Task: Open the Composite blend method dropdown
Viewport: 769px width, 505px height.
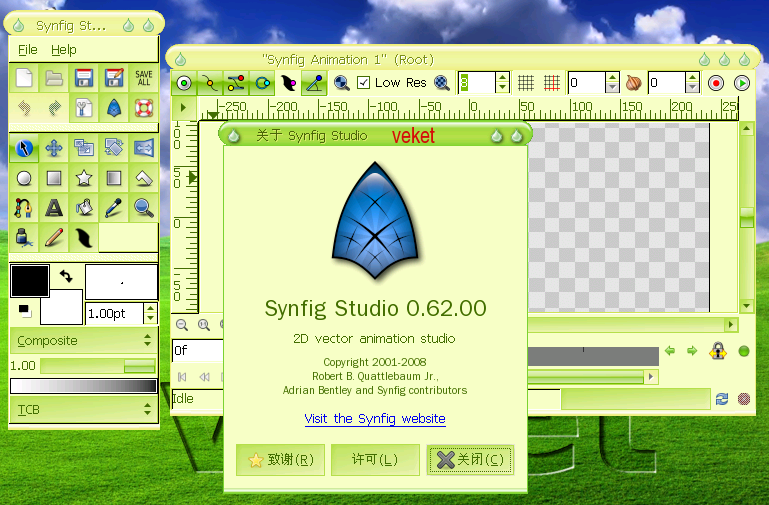Action: [84, 340]
